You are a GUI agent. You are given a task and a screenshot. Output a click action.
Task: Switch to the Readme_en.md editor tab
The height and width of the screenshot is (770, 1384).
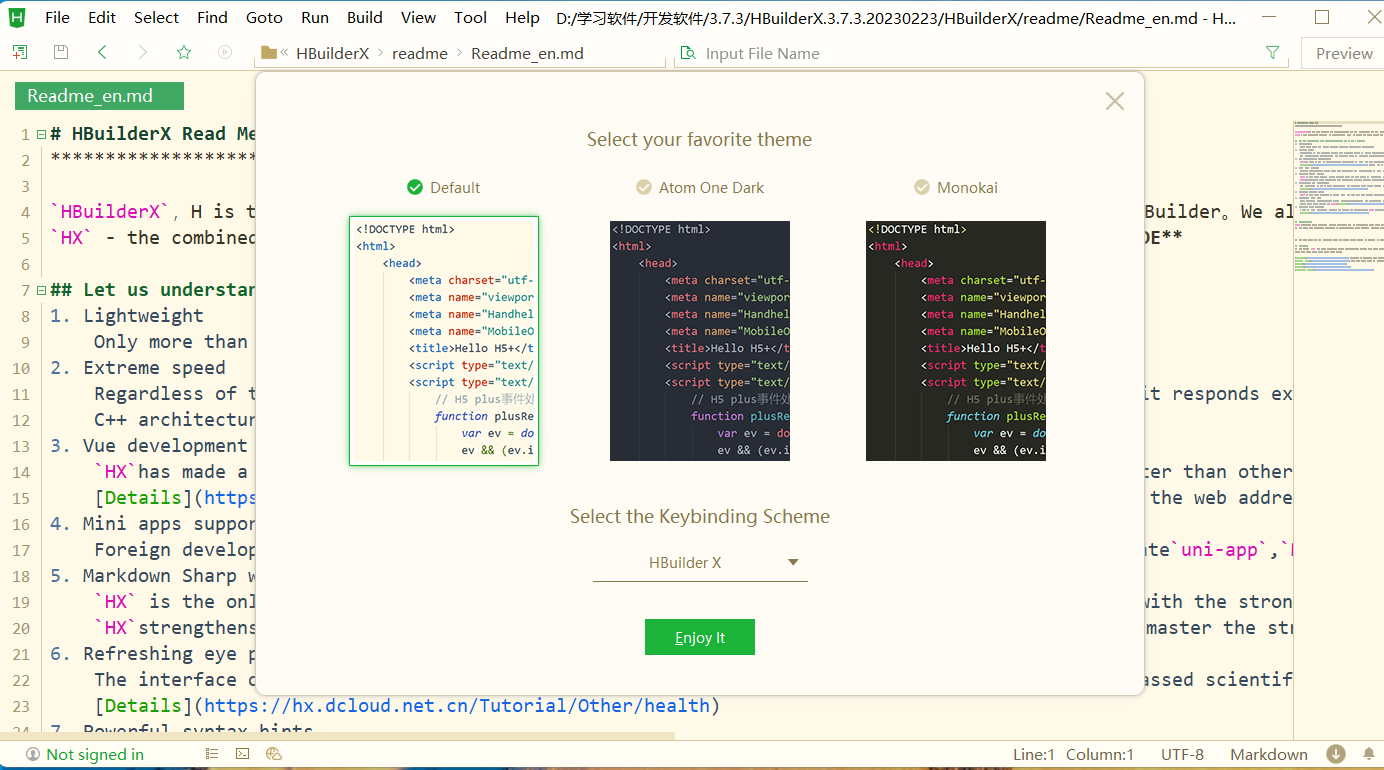coord(99,96)
